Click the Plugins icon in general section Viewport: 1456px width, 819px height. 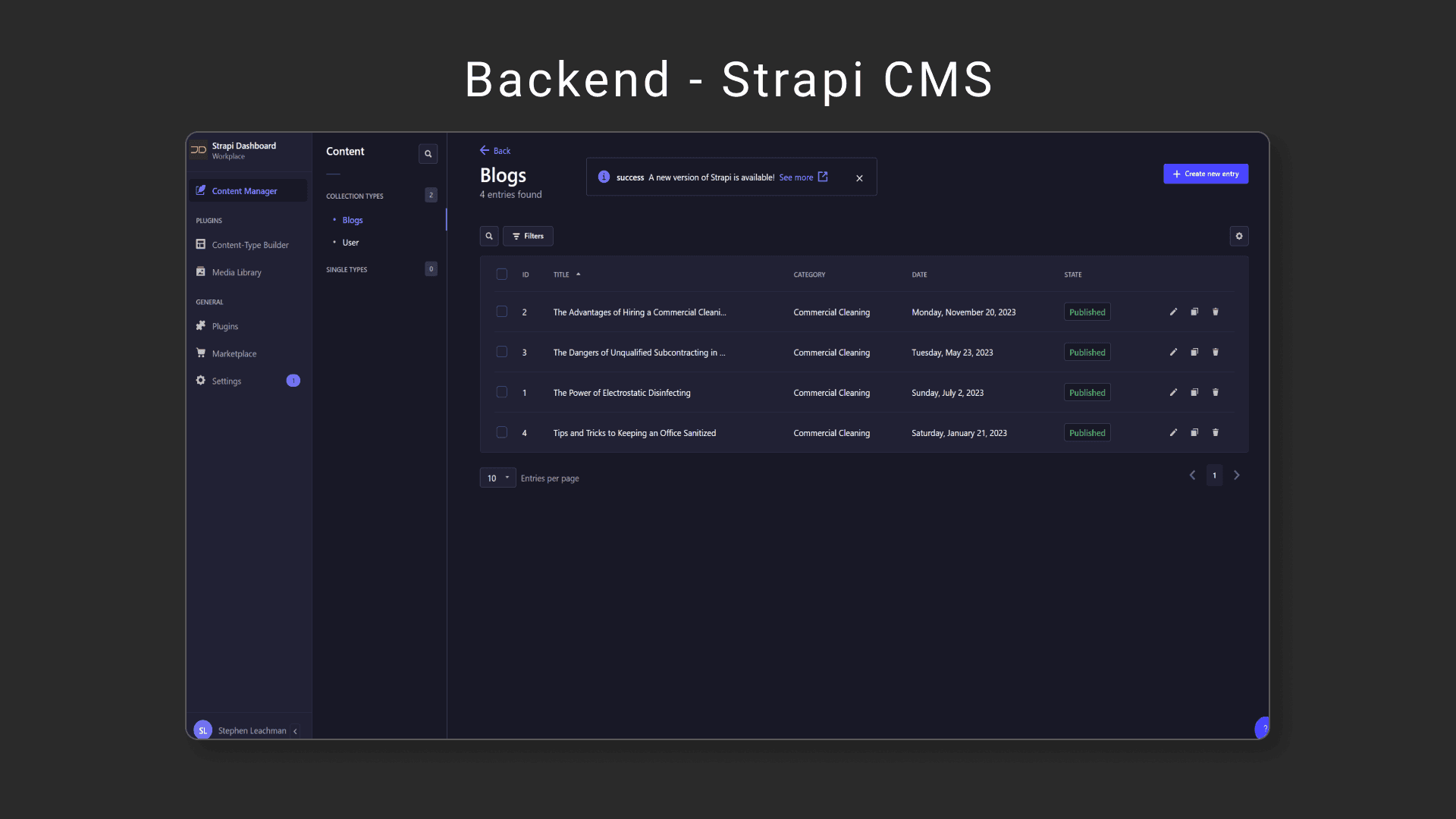pos(200,326)
